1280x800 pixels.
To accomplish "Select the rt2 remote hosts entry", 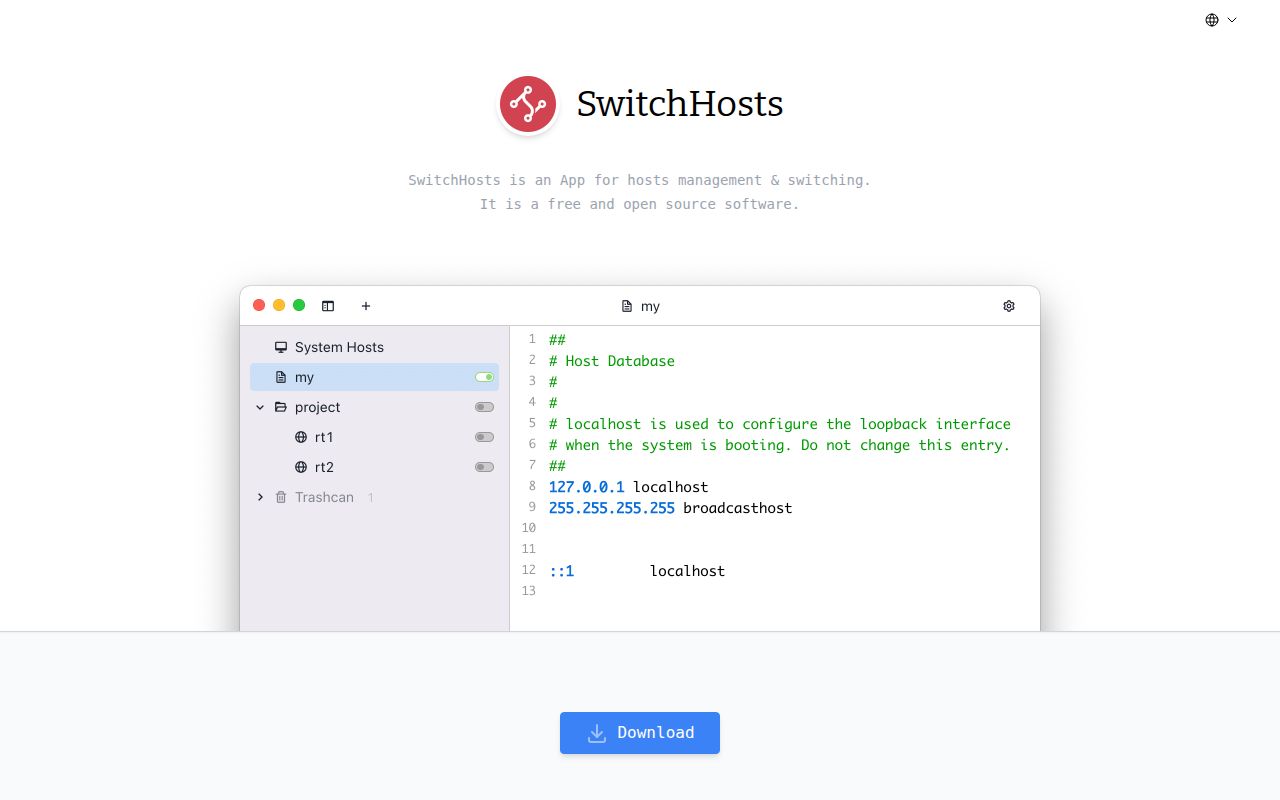I will tap(374, 467).
